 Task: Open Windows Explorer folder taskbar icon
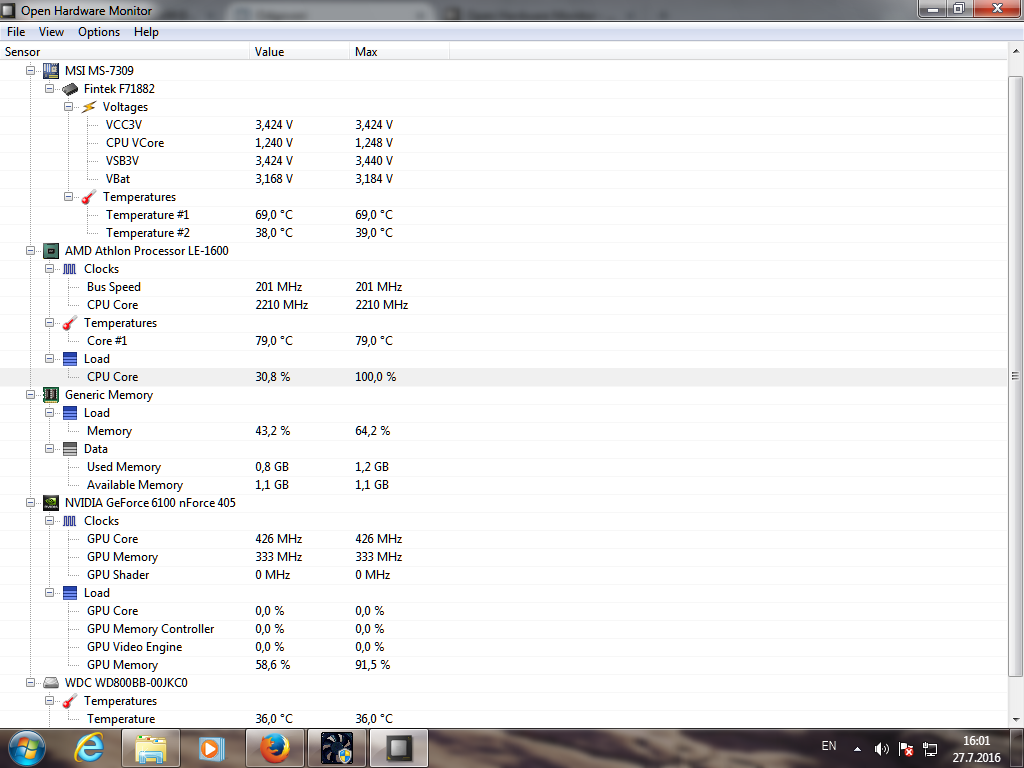tap(150, 748)
